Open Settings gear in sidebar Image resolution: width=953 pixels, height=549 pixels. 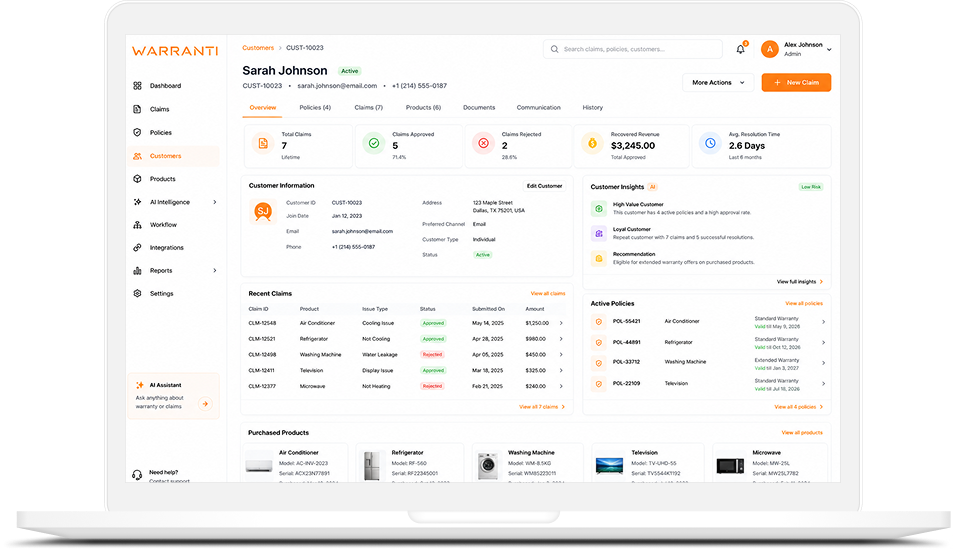click(137, 294)
